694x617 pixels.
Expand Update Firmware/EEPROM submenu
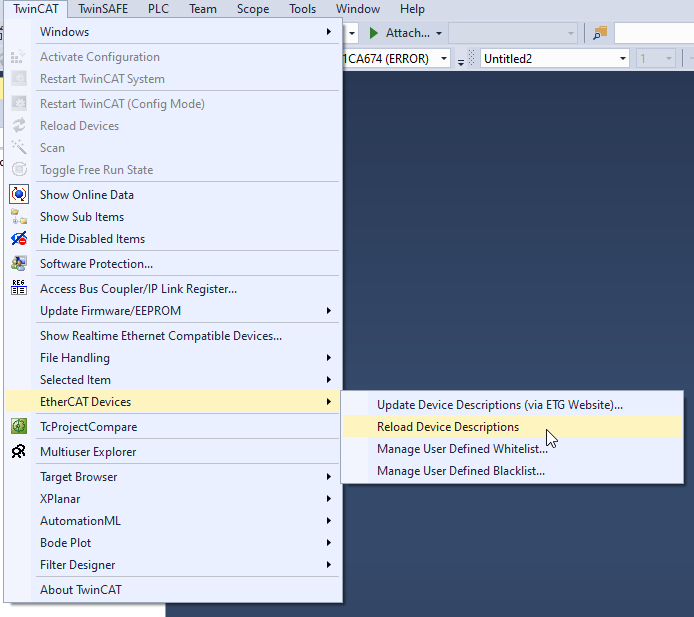click(x=174, y=311)
